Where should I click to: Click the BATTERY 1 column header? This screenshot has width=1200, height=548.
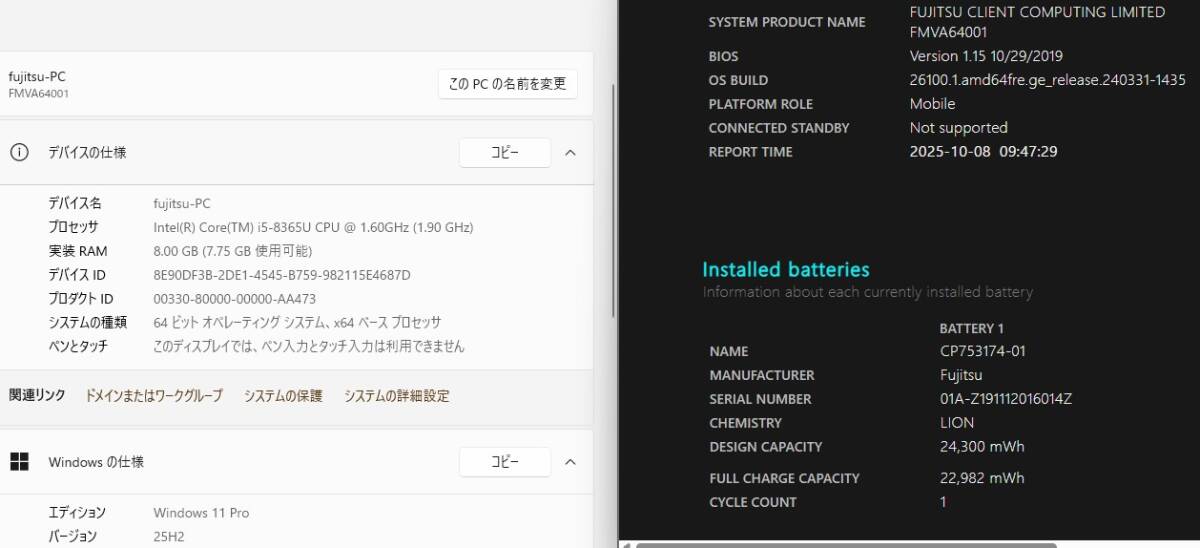coord(971,328)
